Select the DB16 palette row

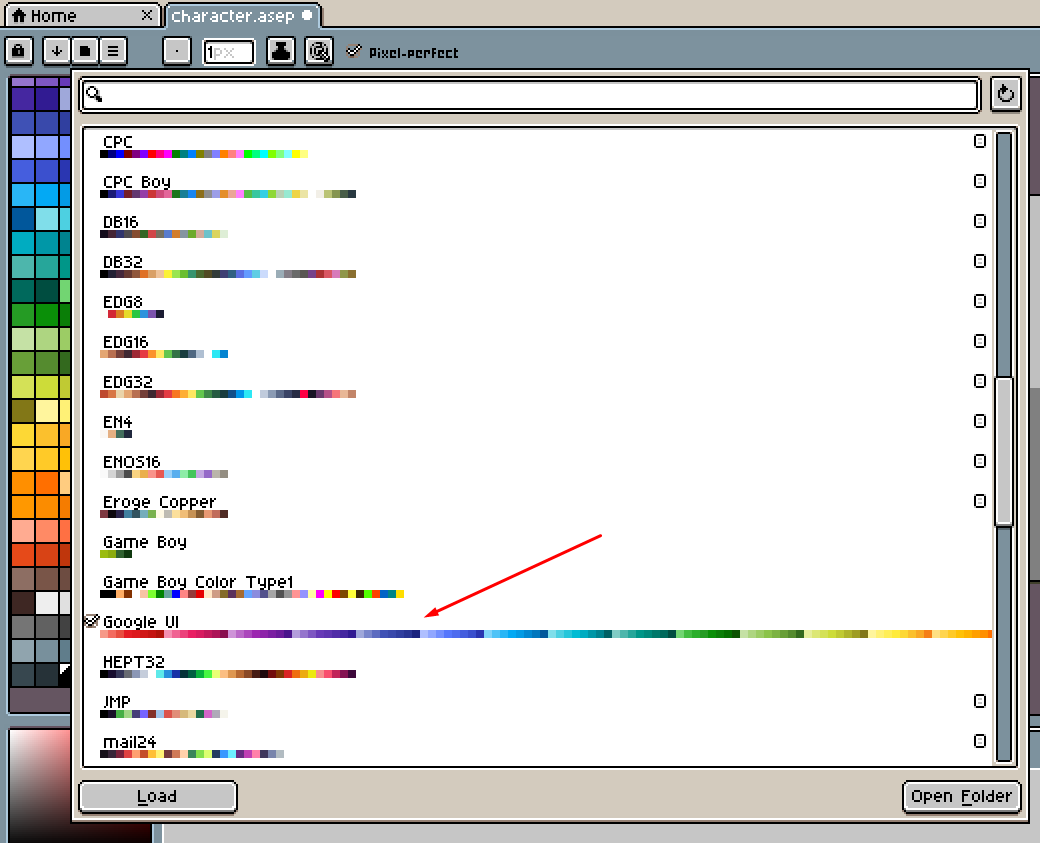pyautogui.click(x=537, y=227)
